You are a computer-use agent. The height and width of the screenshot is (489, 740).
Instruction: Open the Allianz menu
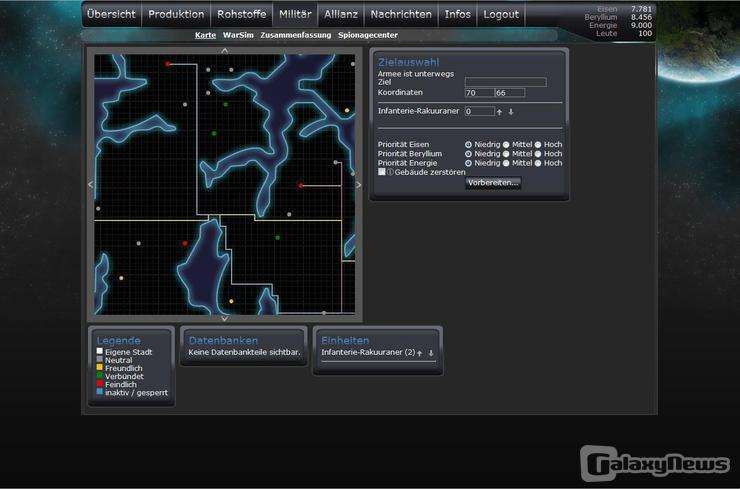pos(341,15)
